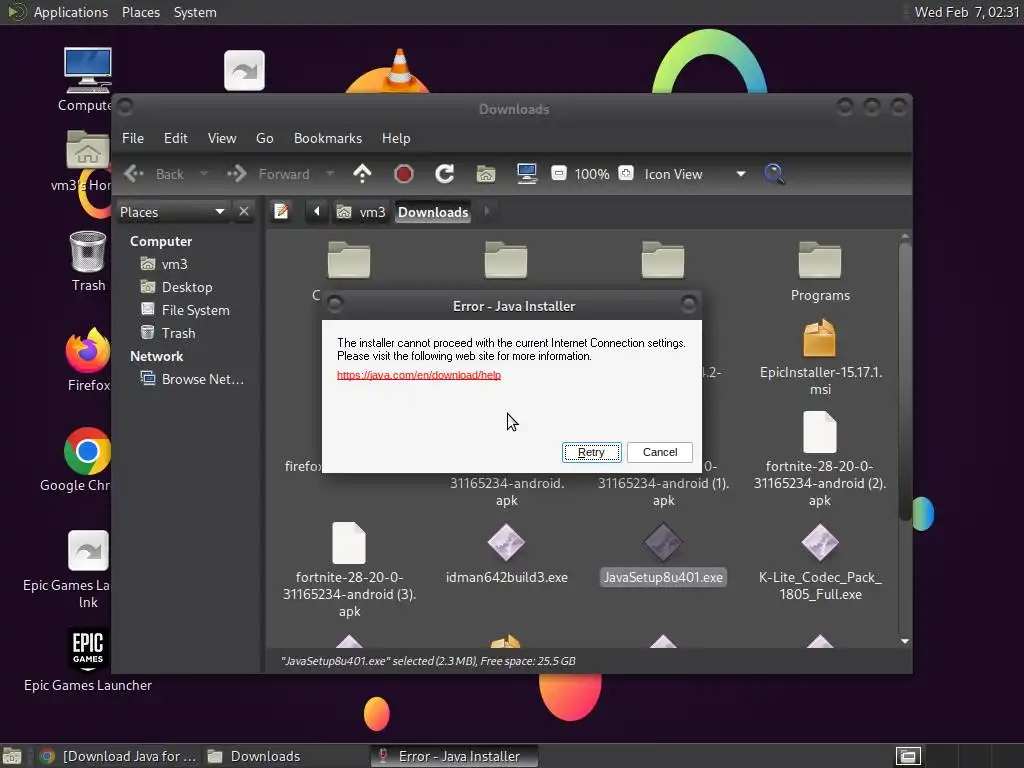Select vm3 in the sidebar

tap(174, 264)
